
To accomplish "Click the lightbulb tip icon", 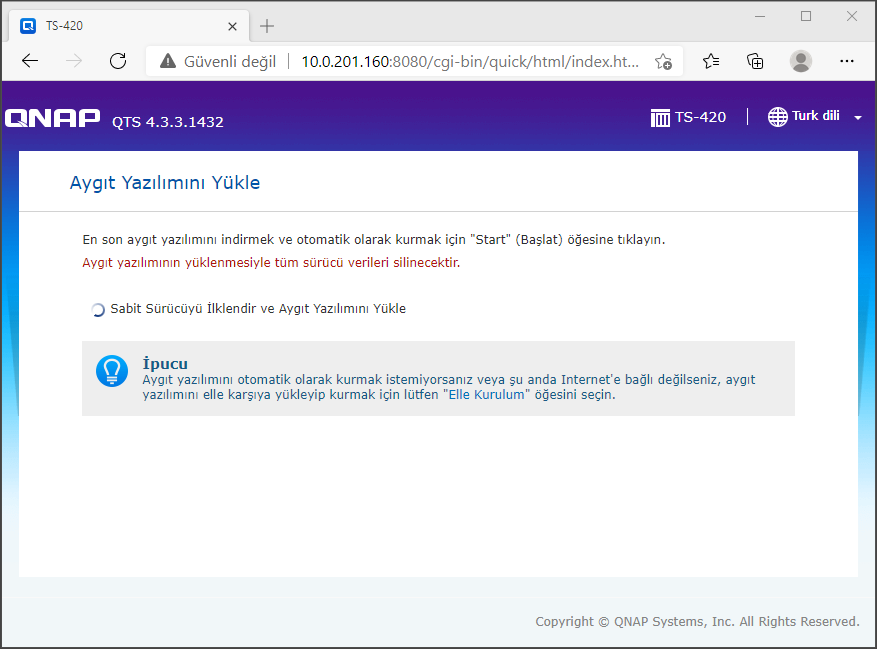I will [112, 370].
